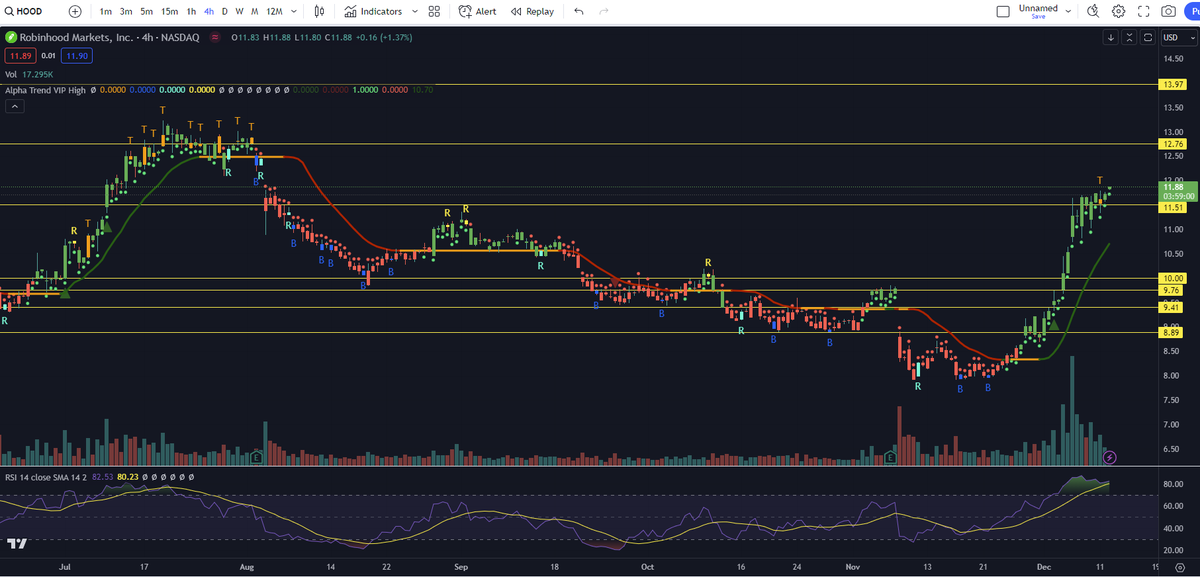Open the HOOD symbol search
Image resolution: width=1200 pixels, height=577 pixels.
[22, 12]
